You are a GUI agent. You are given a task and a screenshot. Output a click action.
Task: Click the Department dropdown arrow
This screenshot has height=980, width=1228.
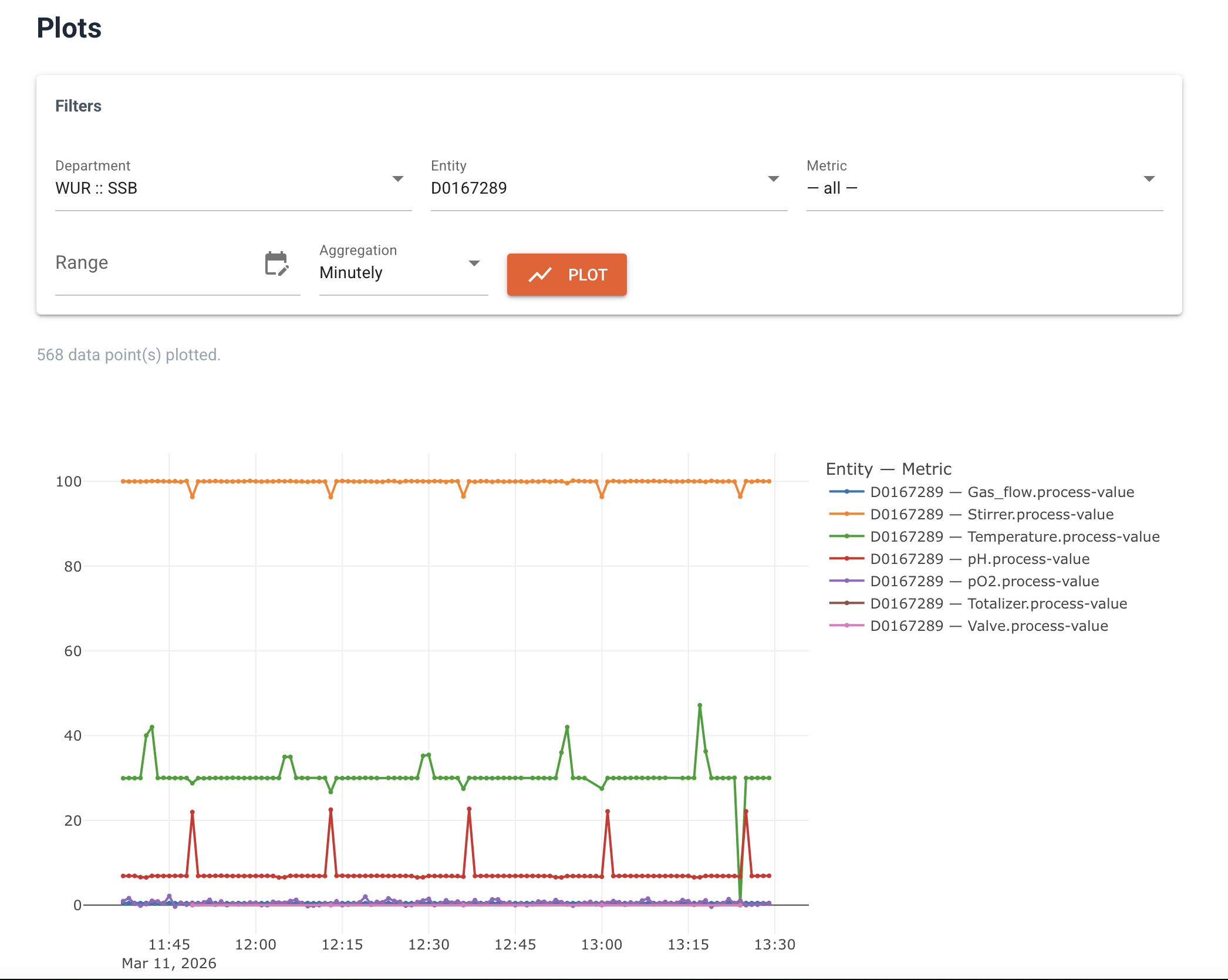click(398, 179)
